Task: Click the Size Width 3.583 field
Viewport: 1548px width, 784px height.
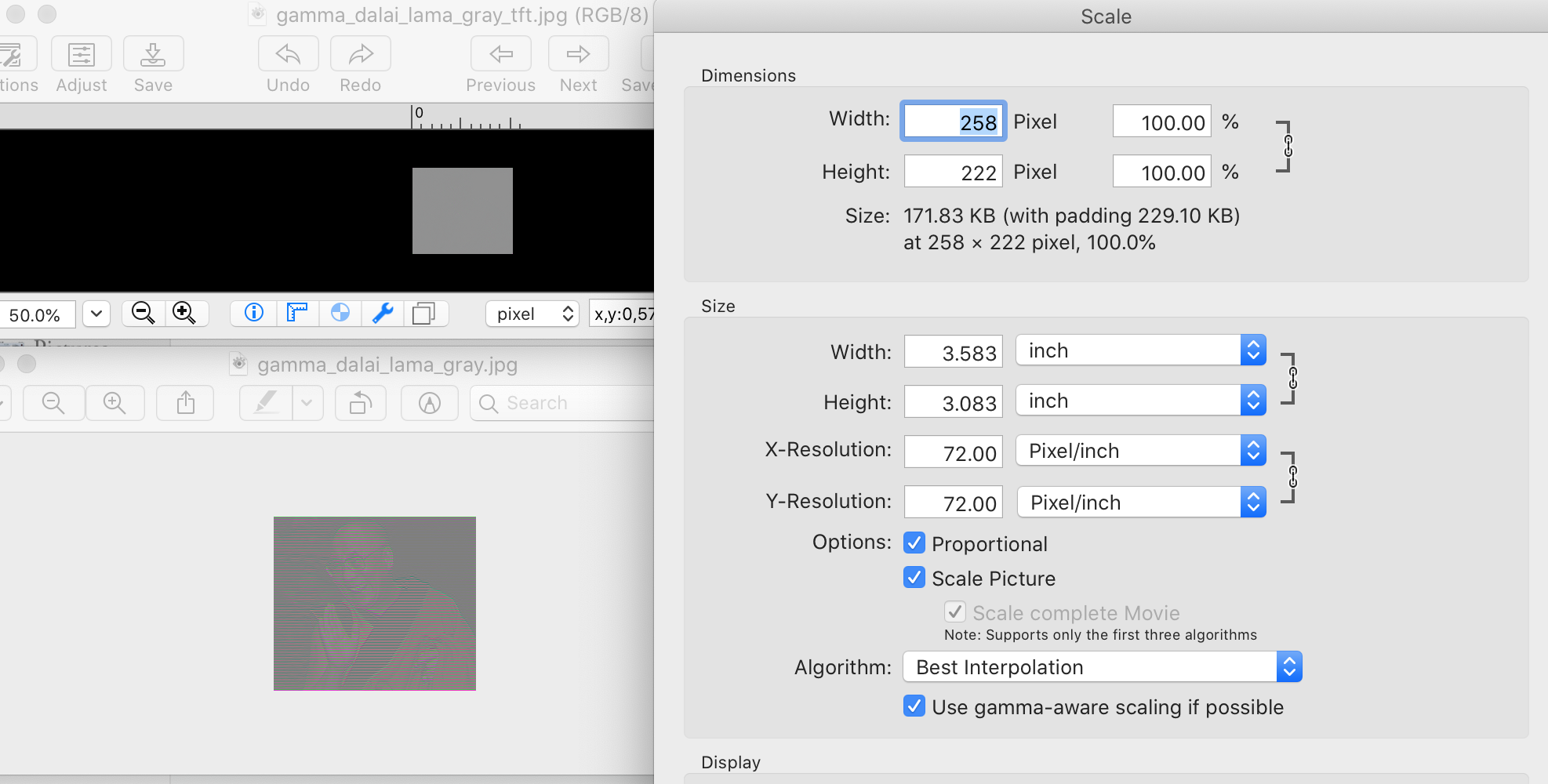Action: pos(953,352)
